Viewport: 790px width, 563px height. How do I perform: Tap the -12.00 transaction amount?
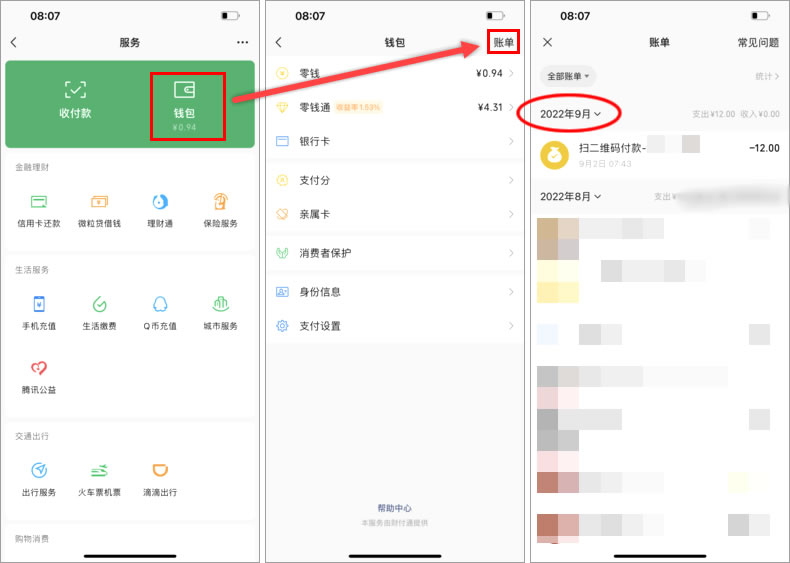coord(764,148)
